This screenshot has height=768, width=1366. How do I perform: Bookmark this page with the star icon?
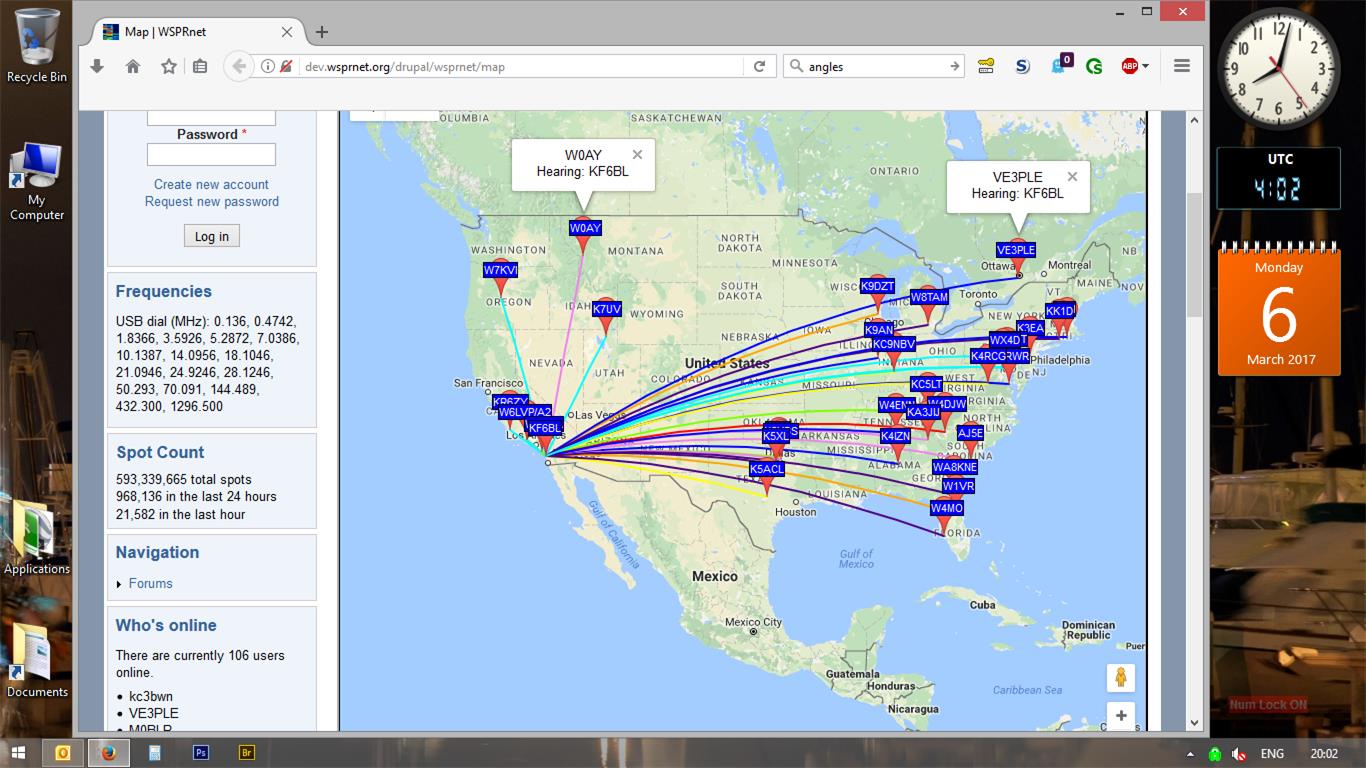(169, 66)
